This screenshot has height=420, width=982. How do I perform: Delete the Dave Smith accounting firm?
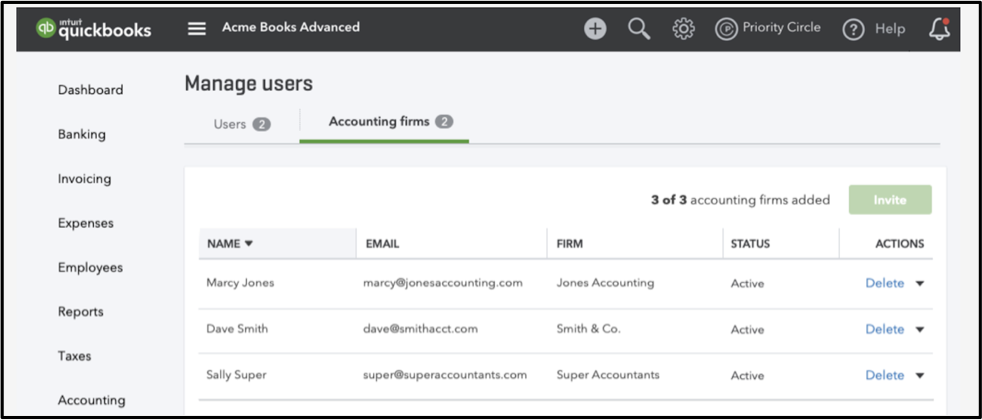pyautogui.click(x=884, y=329)
